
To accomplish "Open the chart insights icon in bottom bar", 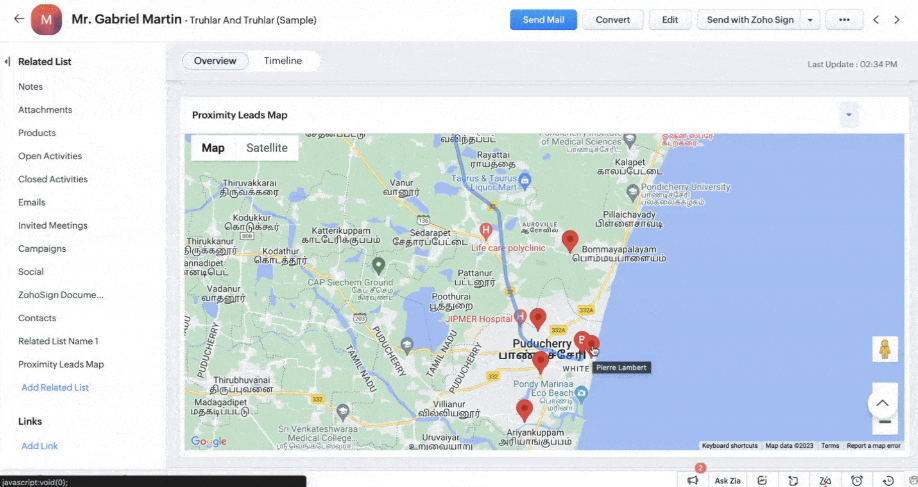I will coord(762,480).
